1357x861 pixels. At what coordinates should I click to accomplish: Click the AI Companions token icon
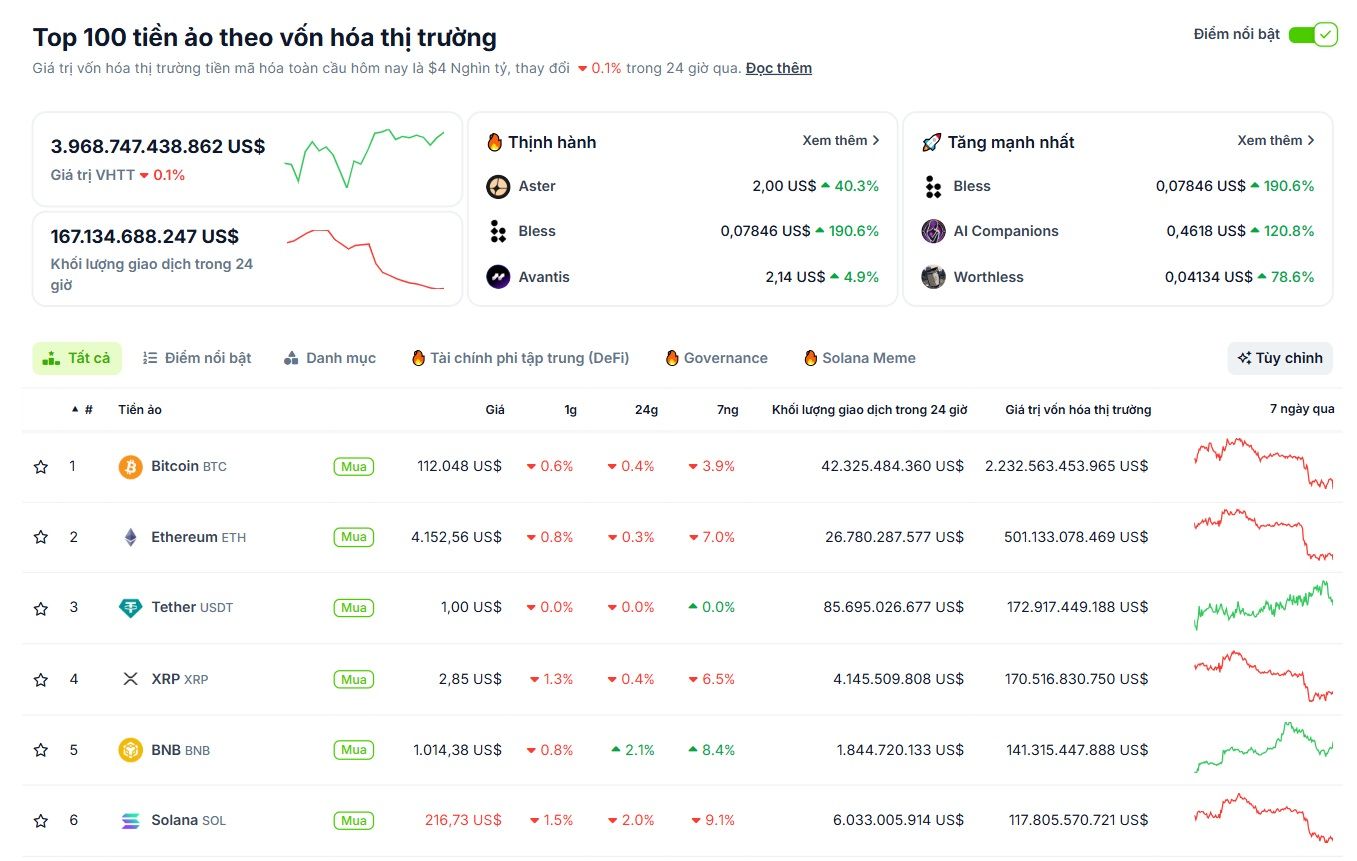[935, 231]
